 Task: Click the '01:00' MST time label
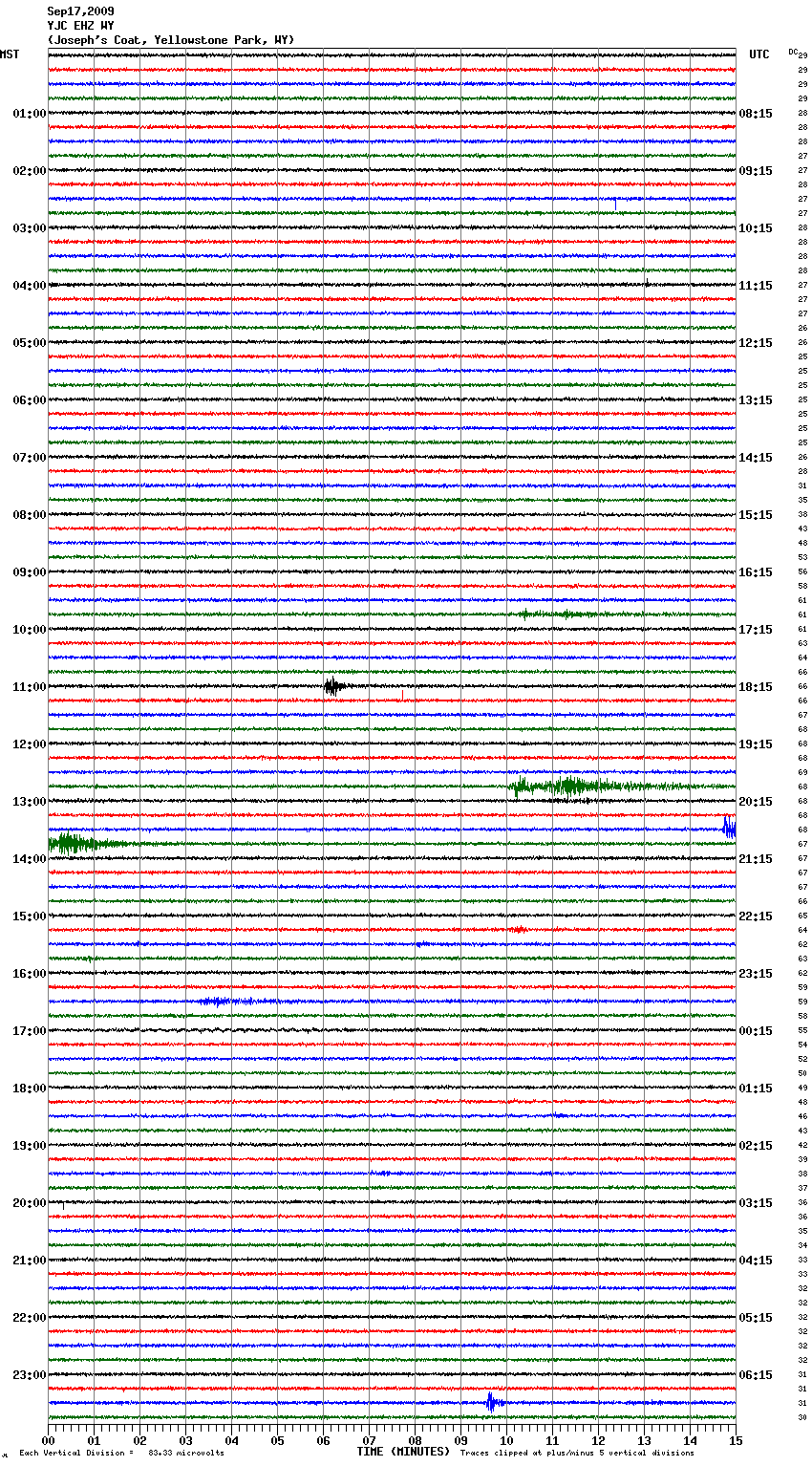pyautogui.click(x=29, y=114)
